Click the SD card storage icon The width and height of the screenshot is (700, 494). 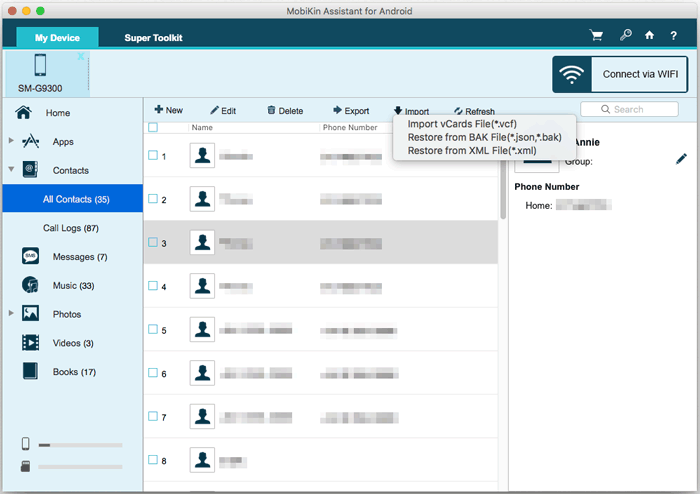(25, 466)
